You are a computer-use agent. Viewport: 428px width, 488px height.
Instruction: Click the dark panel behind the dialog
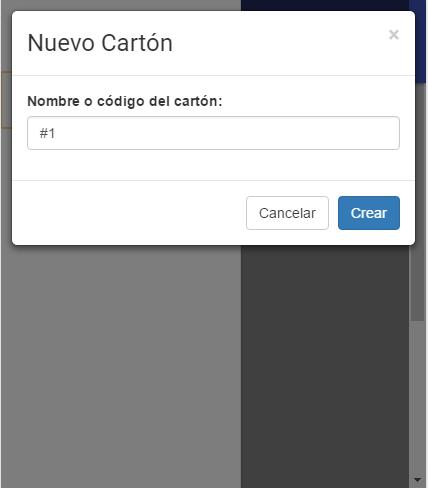325,367
